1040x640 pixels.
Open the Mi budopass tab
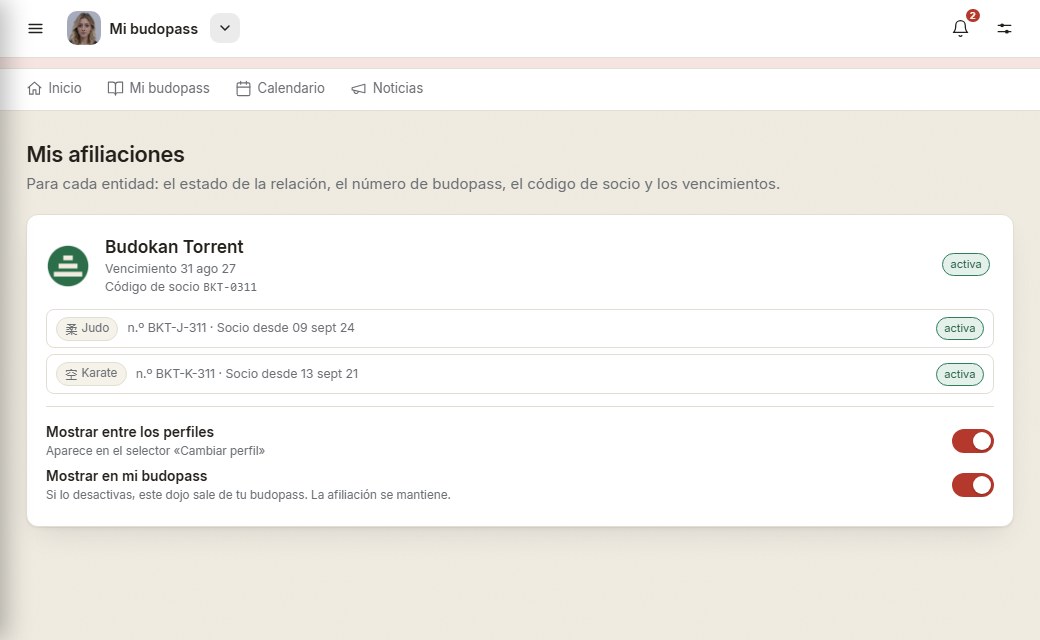coord(159,88)
